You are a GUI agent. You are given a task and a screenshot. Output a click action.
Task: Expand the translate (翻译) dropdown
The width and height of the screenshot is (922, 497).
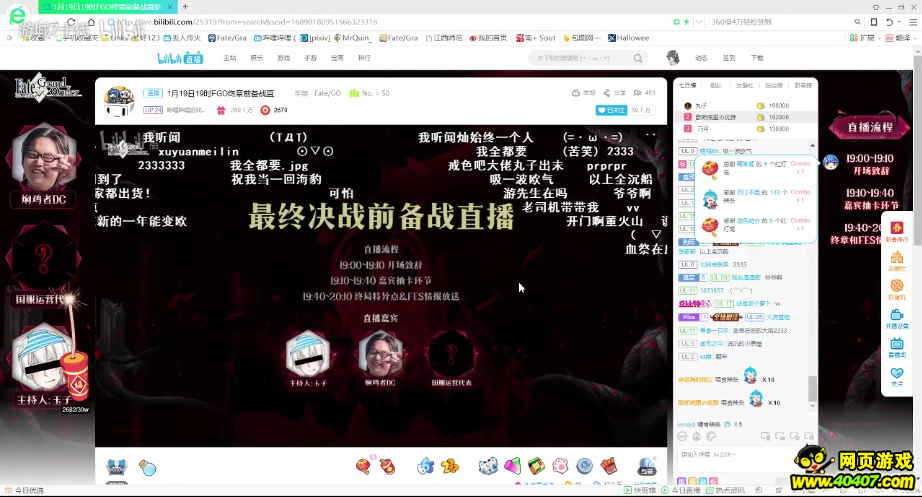pos(915,38)
